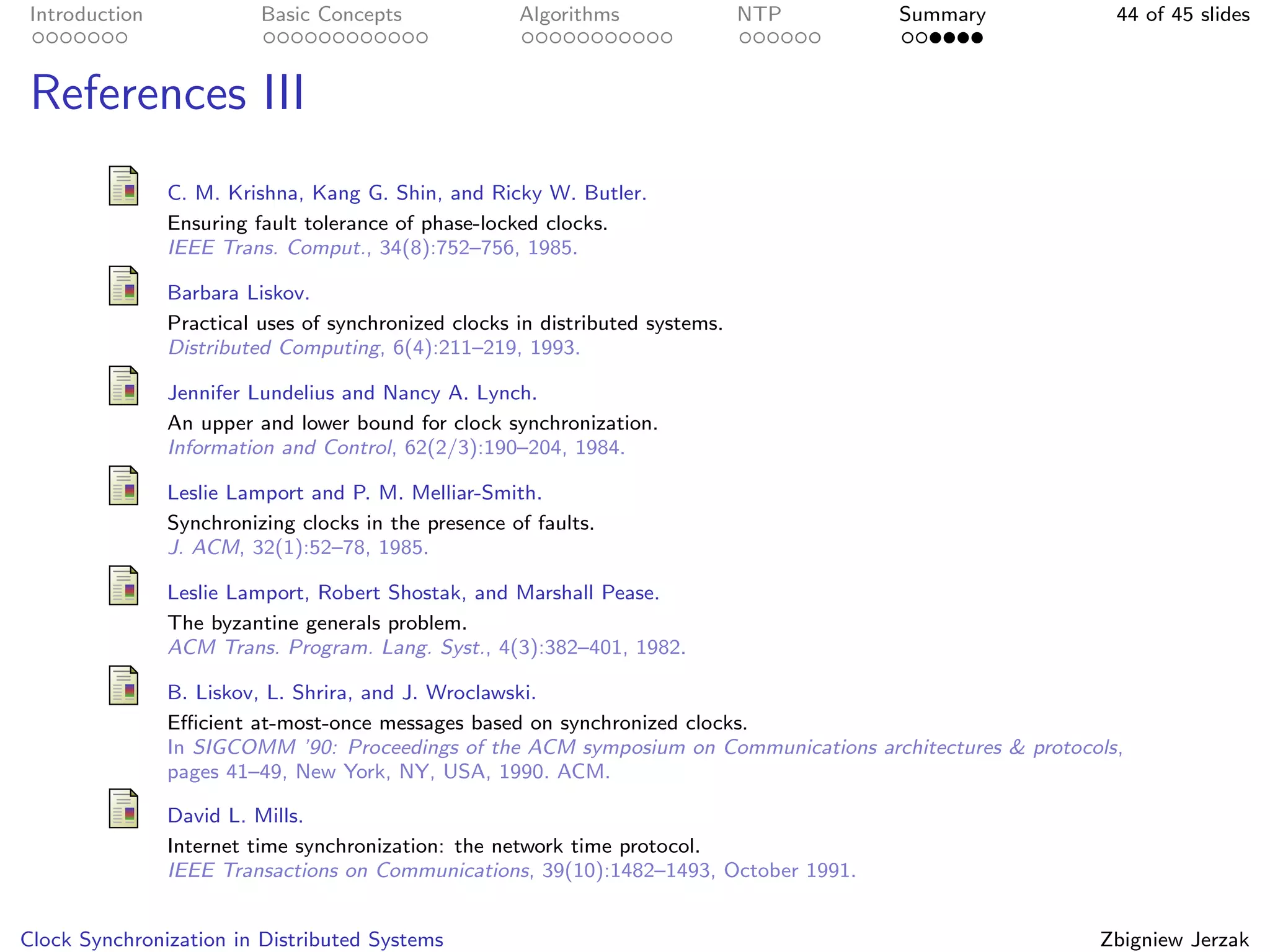
Task: Click document icon beside Krishna, Shin, Butler reference
Action: click(x=123, y=186)
